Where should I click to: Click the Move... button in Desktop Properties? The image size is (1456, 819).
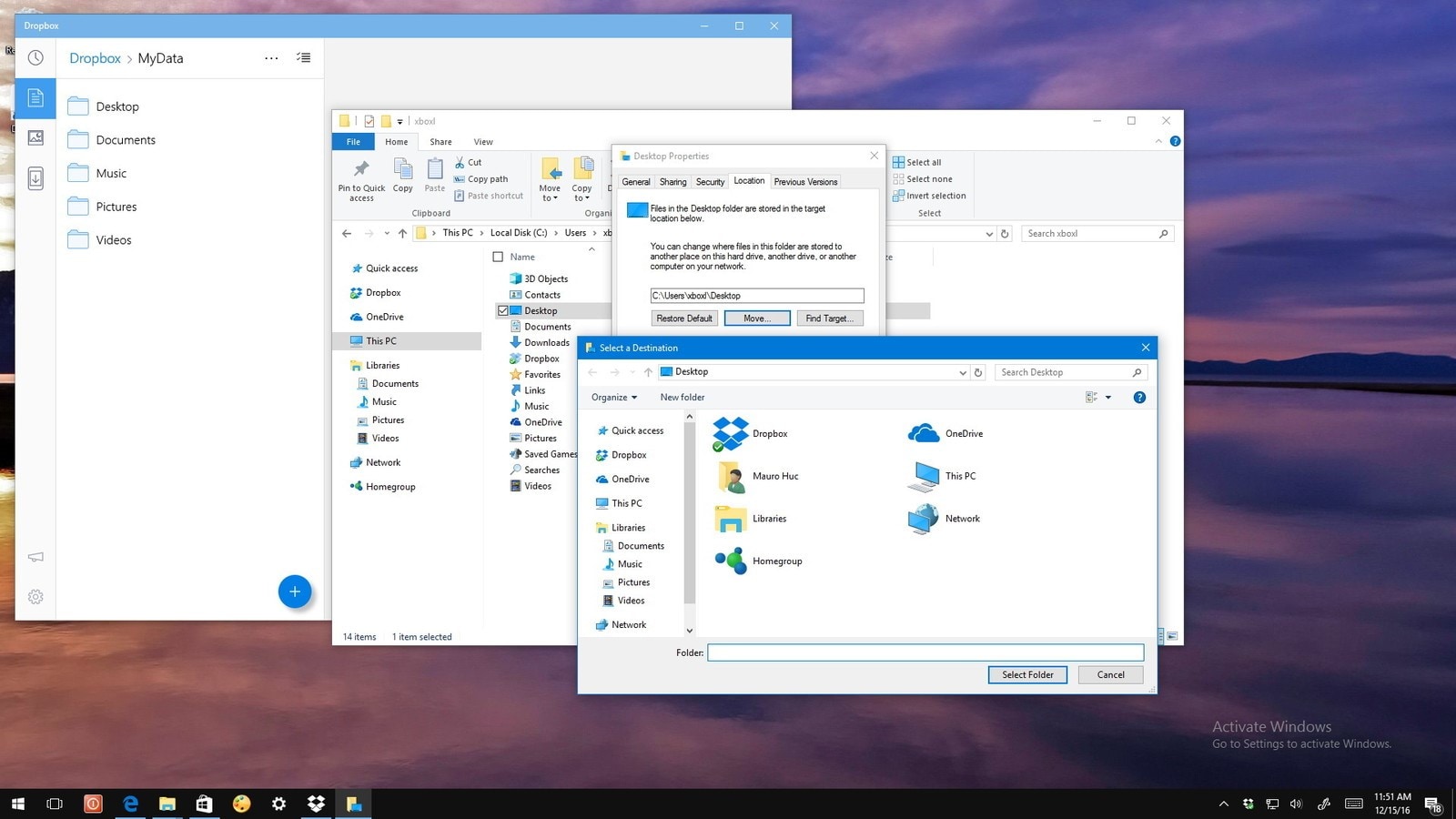757,318
